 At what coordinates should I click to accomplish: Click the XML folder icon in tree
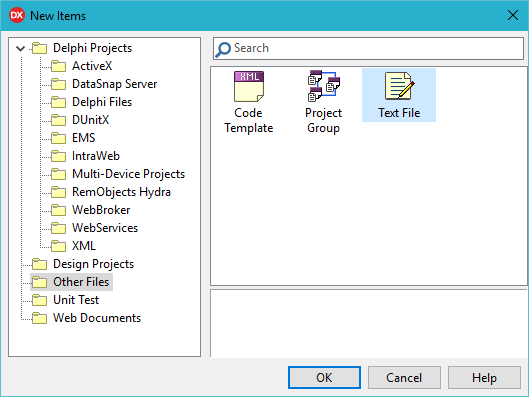tap(58, 246)
